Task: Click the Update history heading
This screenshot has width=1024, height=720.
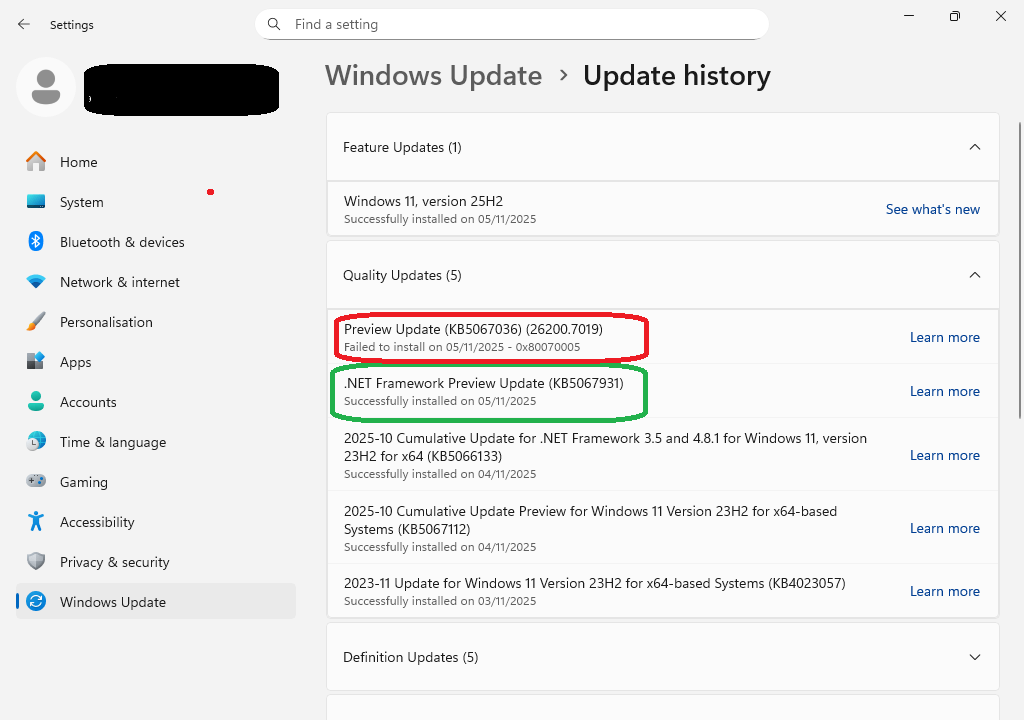Action: pyautogui.click(x=677, y=76)
